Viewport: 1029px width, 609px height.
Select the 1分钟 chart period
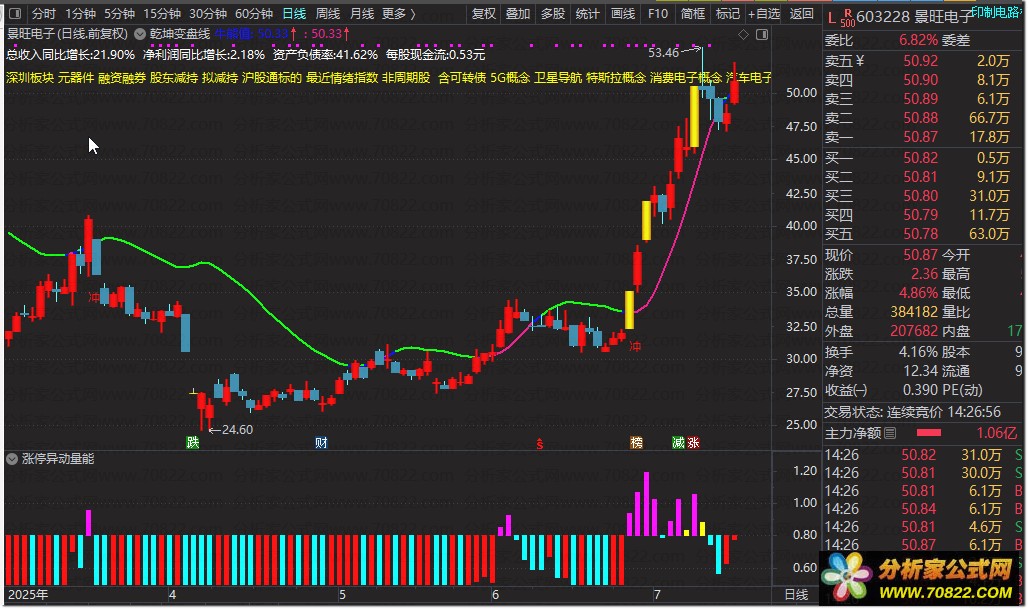80,13
